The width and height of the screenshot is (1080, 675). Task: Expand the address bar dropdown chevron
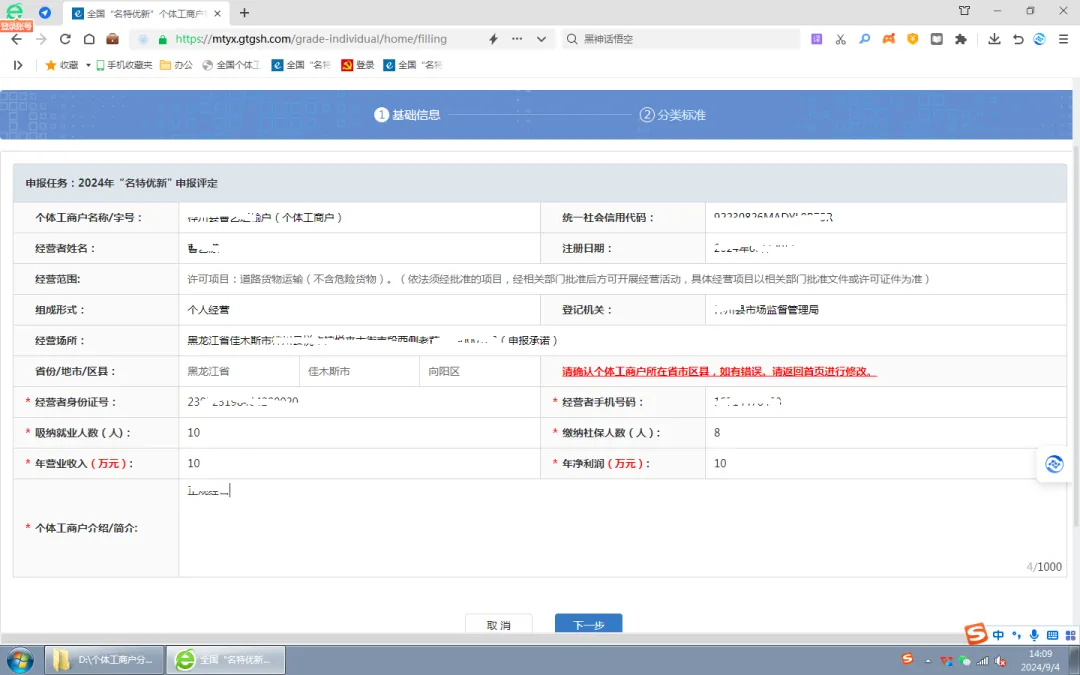point(541,39)
